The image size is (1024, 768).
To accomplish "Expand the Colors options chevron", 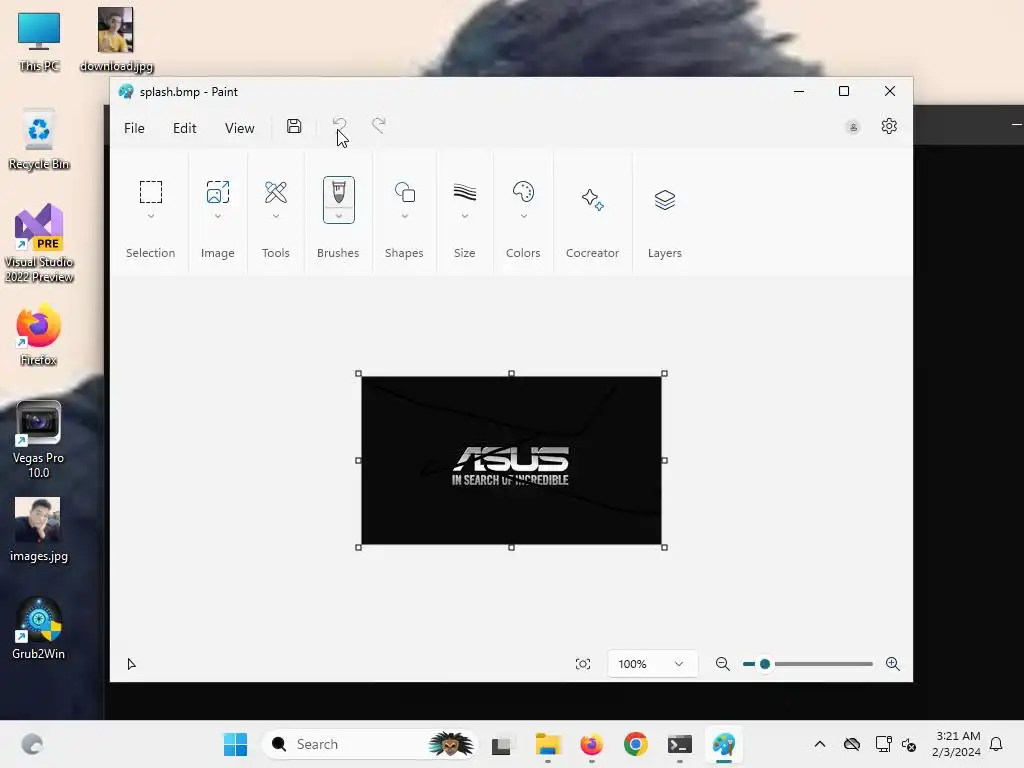I will pos(524,216).
